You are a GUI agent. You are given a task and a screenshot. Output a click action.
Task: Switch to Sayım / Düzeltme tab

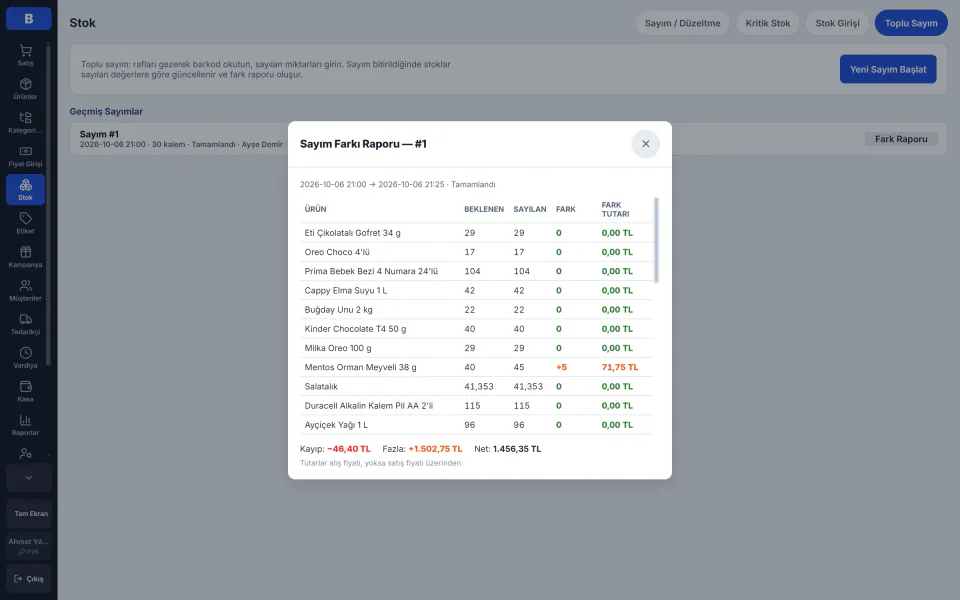pyautogui.click(x=682, y=23)
